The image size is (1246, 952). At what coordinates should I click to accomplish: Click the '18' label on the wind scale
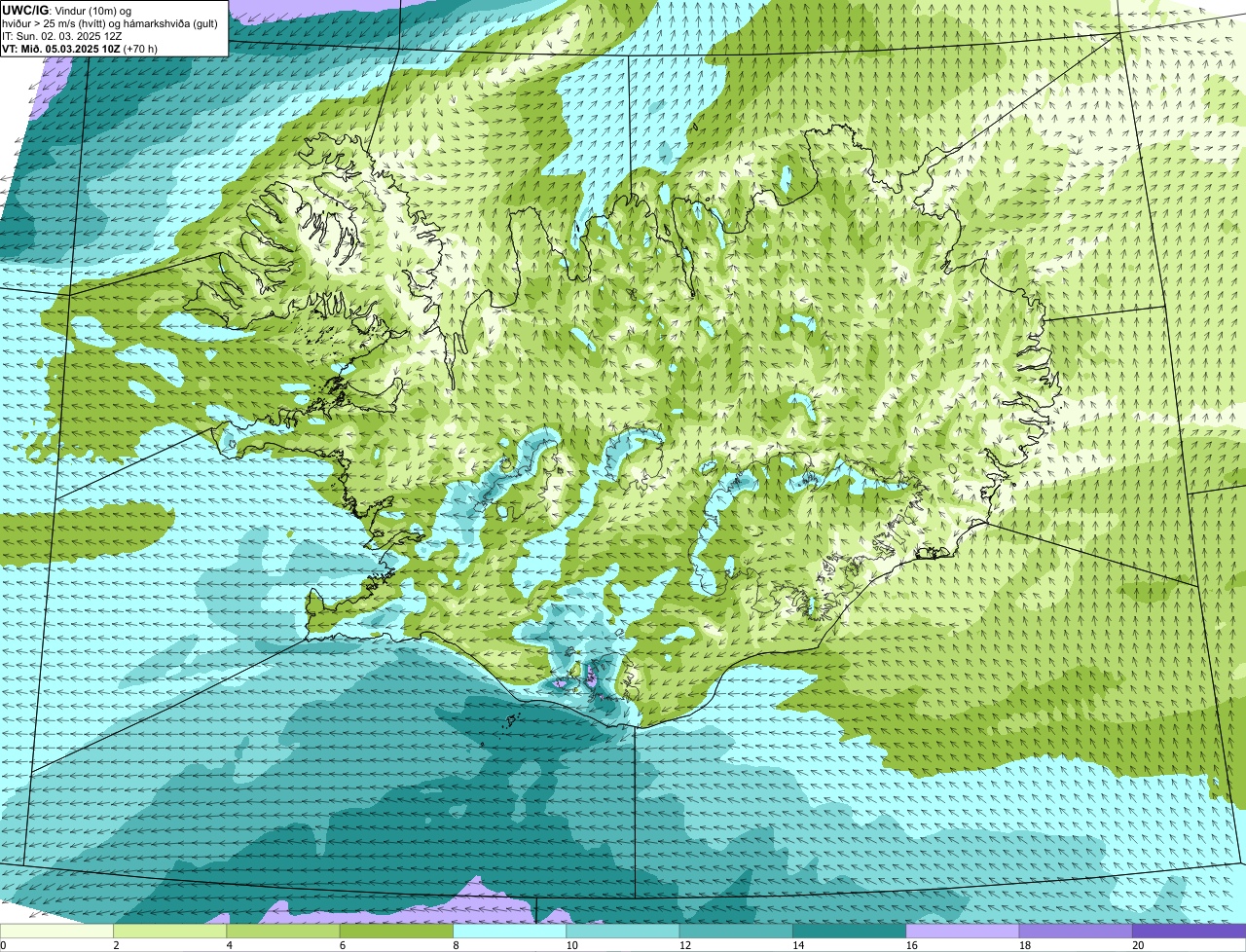(x=1024, y=945)
